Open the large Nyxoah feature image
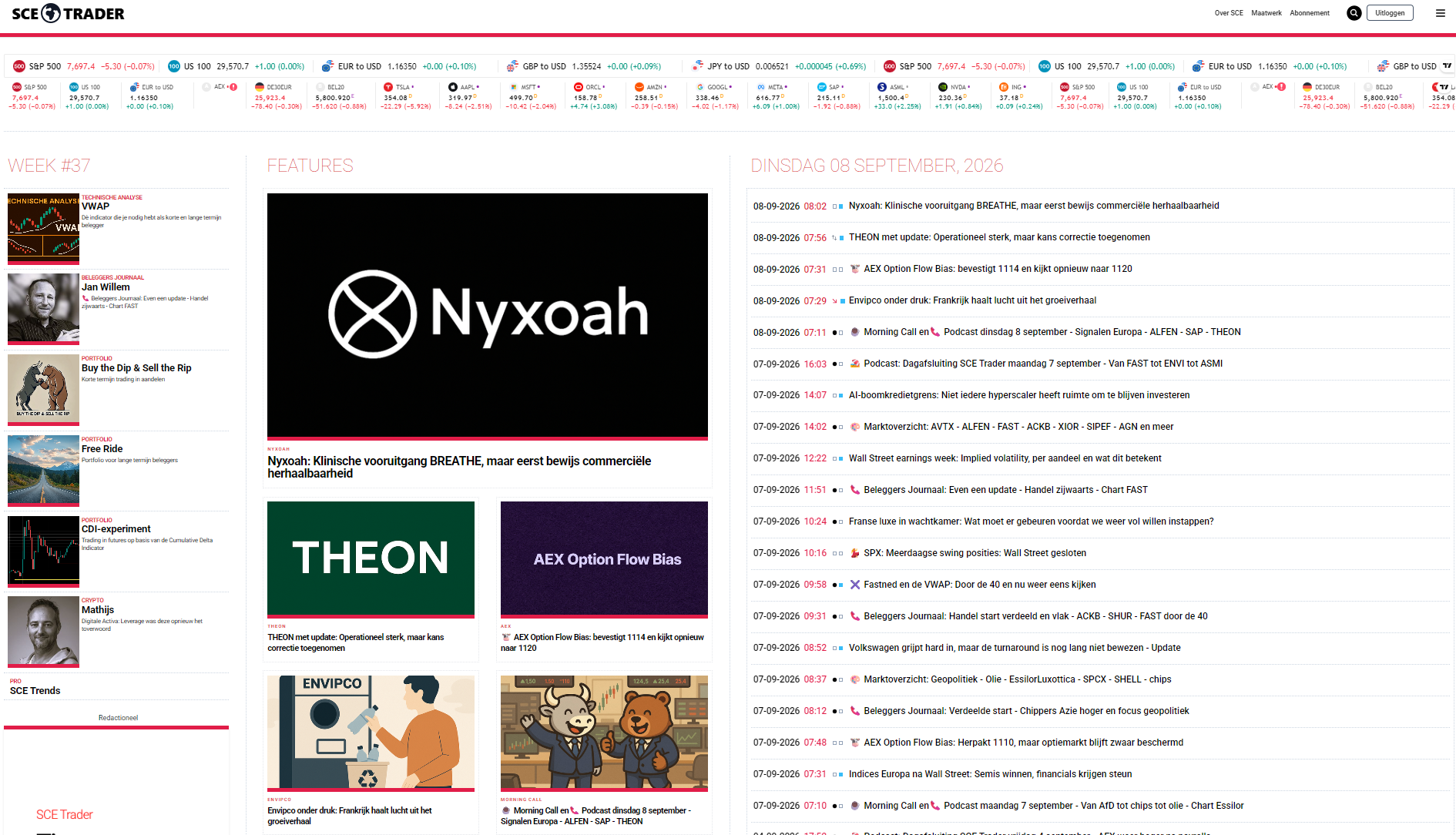Screen dimensions: 1456x835 (x=488, y=315)
